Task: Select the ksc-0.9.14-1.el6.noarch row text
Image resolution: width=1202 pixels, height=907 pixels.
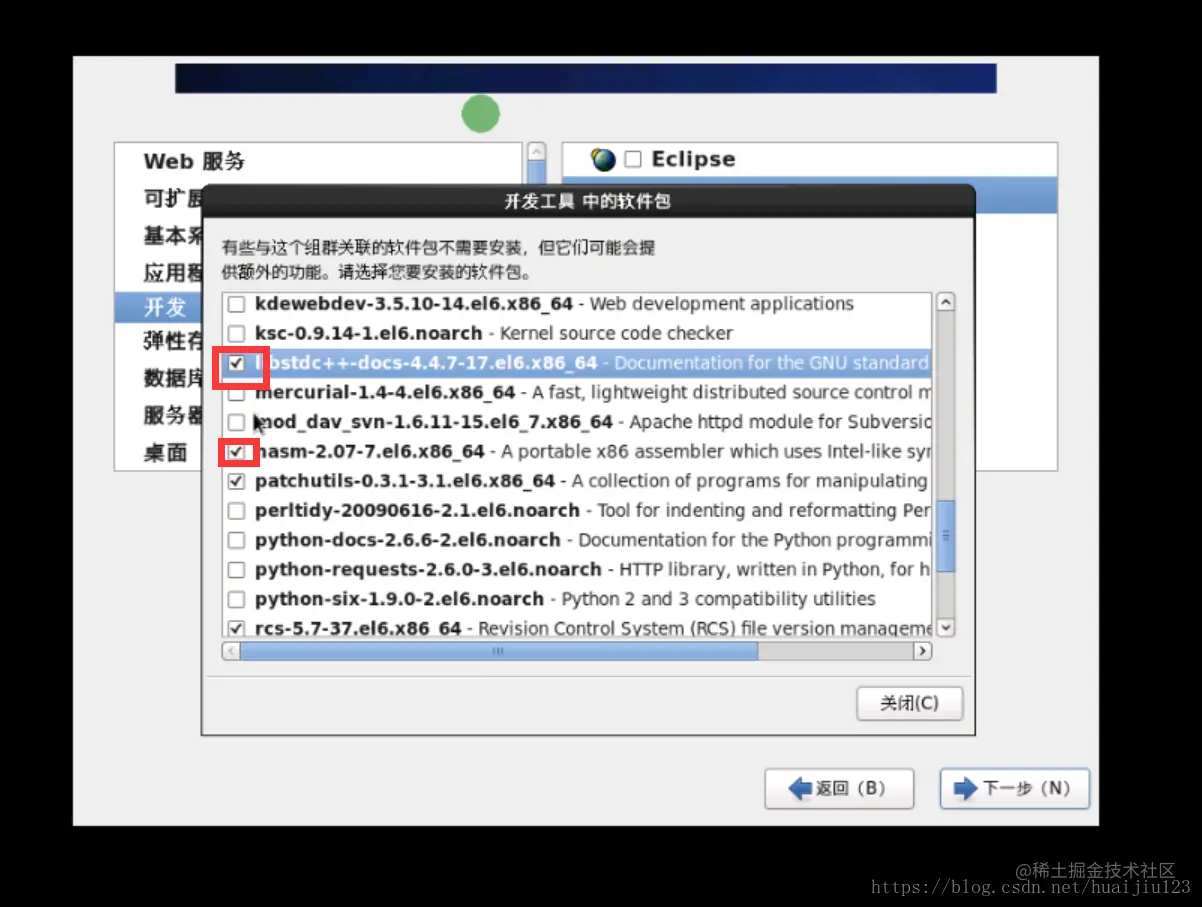Action: point(369,333)
